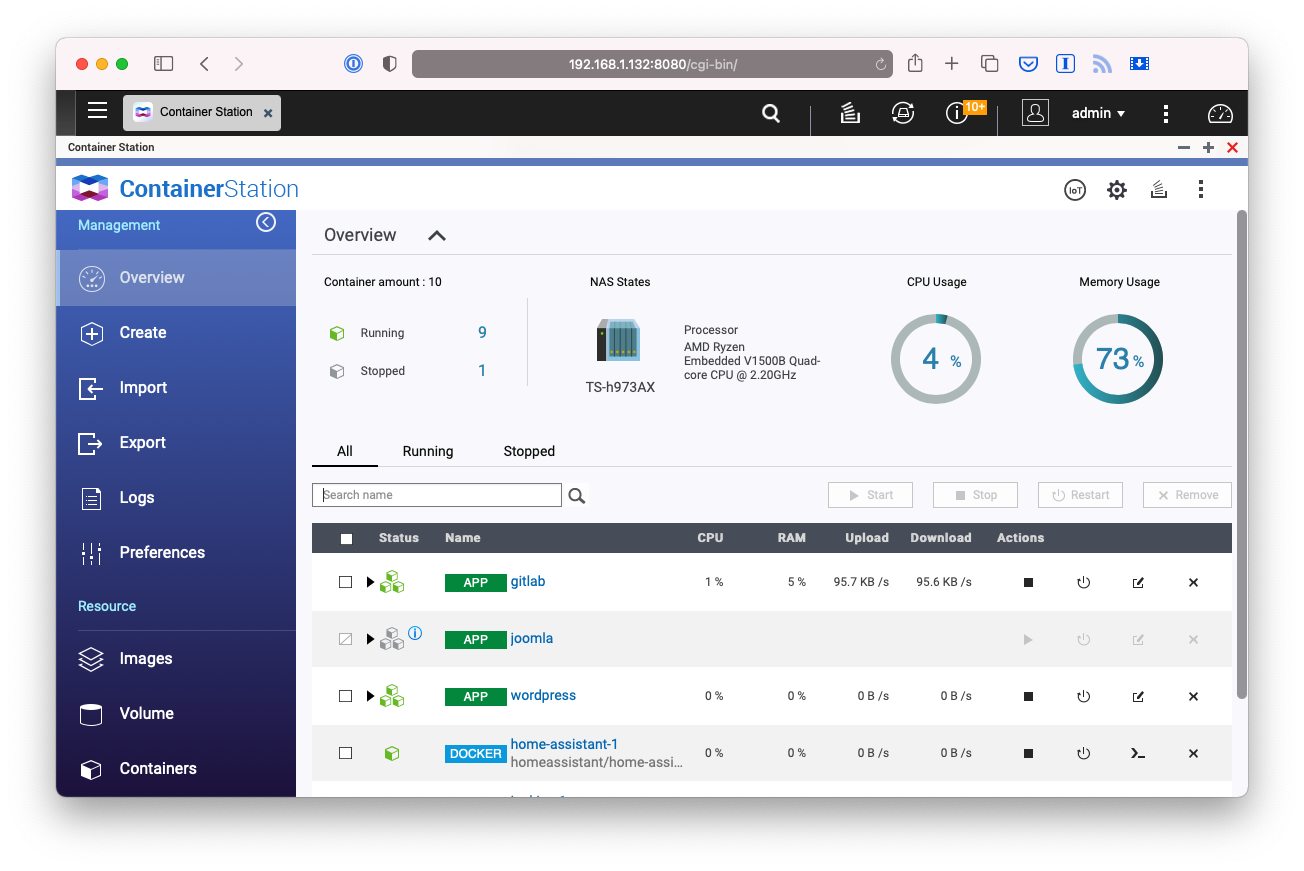Toggle the select-all checkbox in table header
This screenshot has width=1304, height=871.
pos(347,539)
